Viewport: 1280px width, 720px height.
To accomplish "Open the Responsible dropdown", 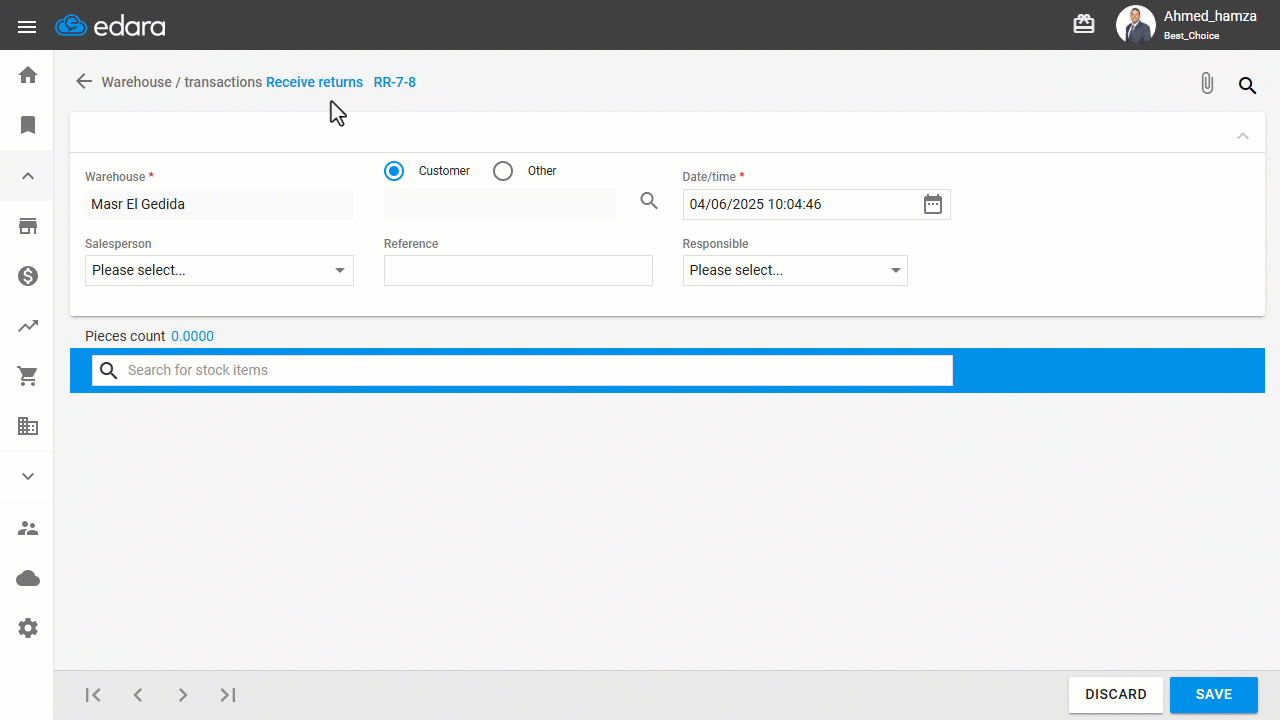I will coord(795,270).
